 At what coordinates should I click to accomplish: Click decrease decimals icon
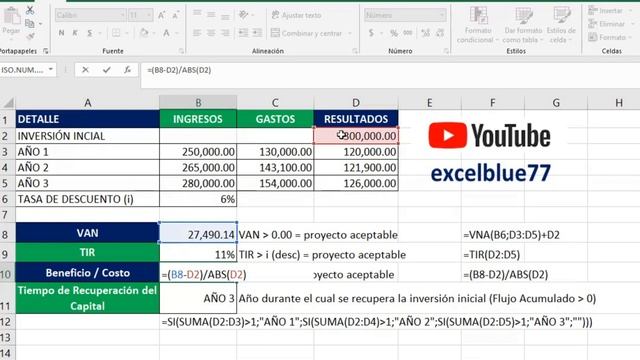tap(440, 33)
